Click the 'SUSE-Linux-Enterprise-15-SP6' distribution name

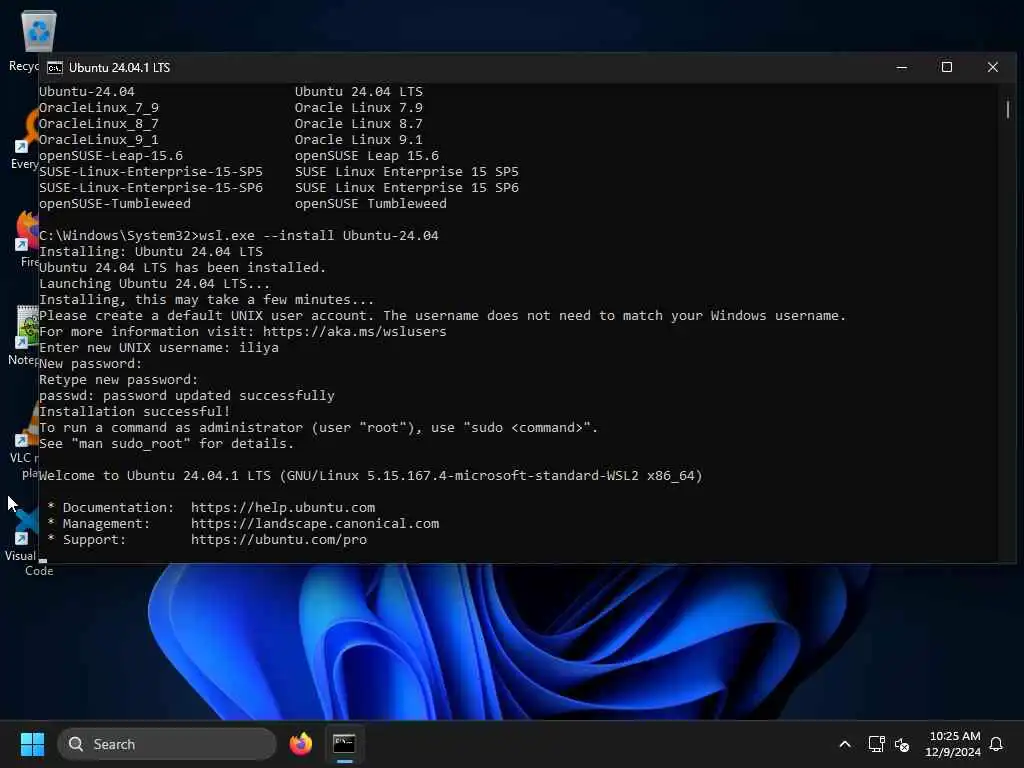pos(151,187)
